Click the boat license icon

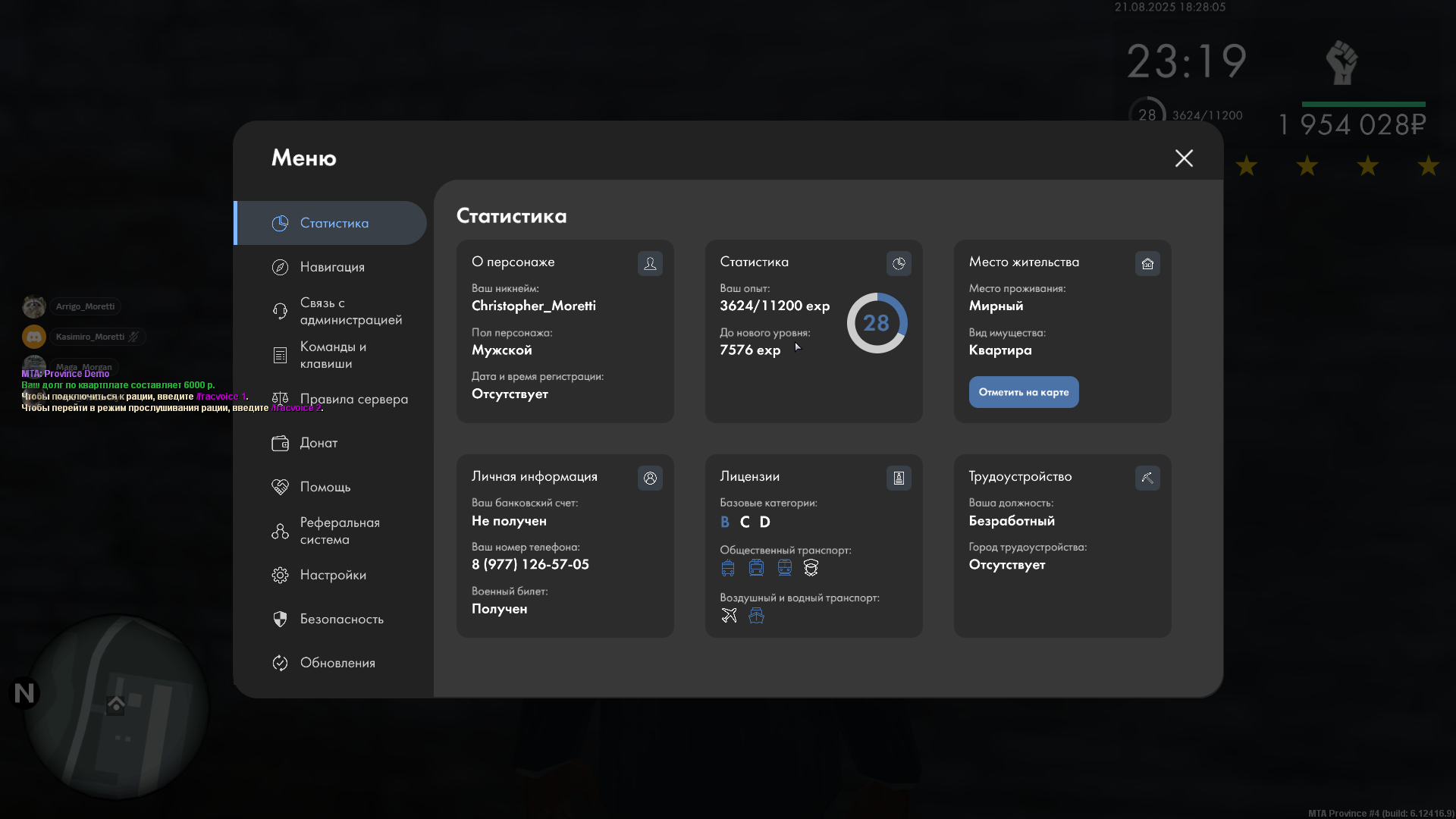click(x=756, y=615)
